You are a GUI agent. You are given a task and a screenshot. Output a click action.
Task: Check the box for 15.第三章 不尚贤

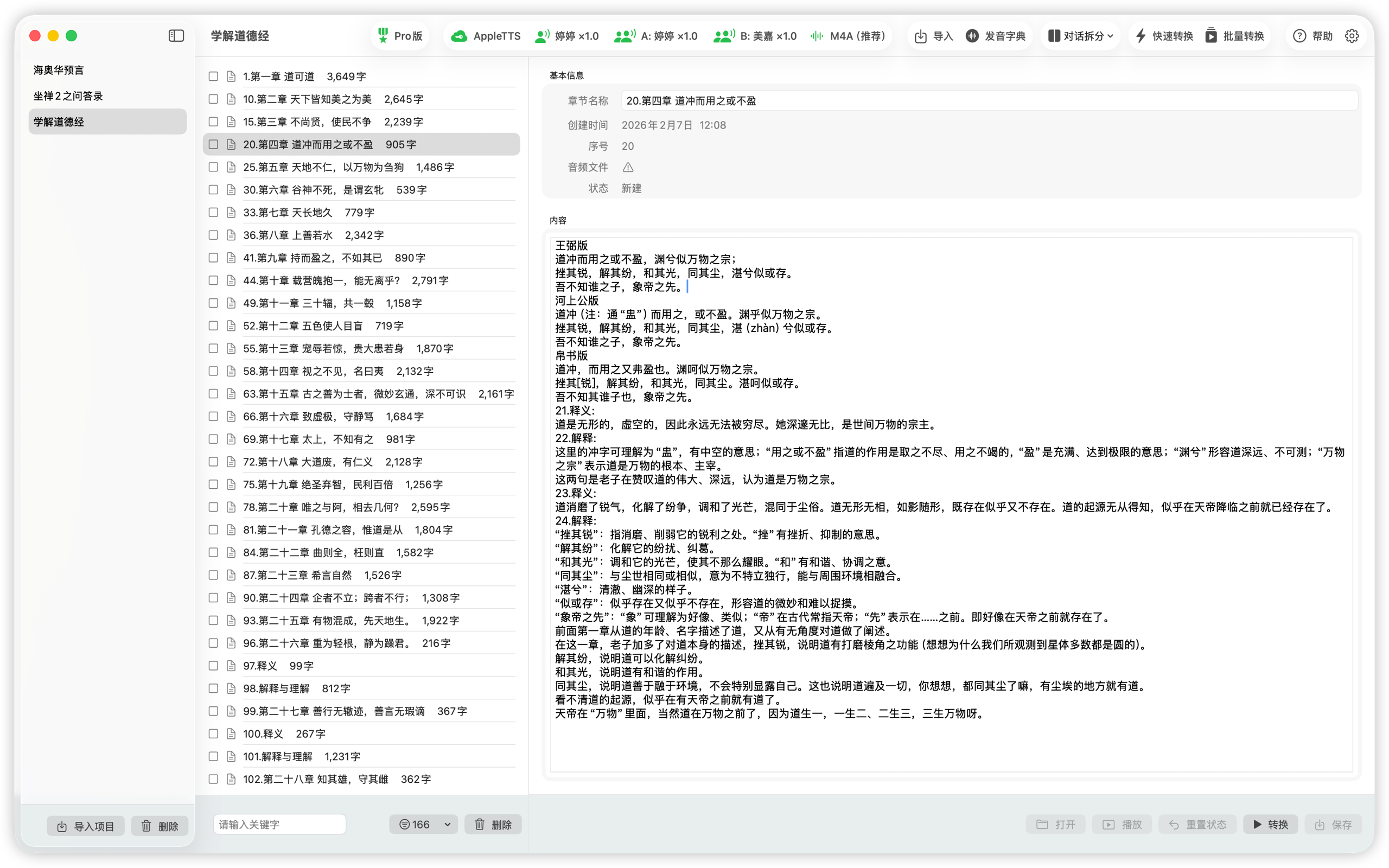tap(214, 122)
